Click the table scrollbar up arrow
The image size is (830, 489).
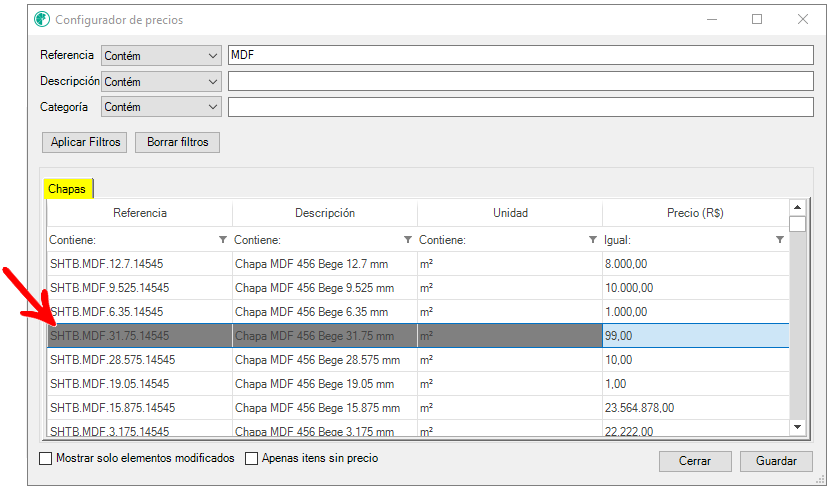click(797, 208)
